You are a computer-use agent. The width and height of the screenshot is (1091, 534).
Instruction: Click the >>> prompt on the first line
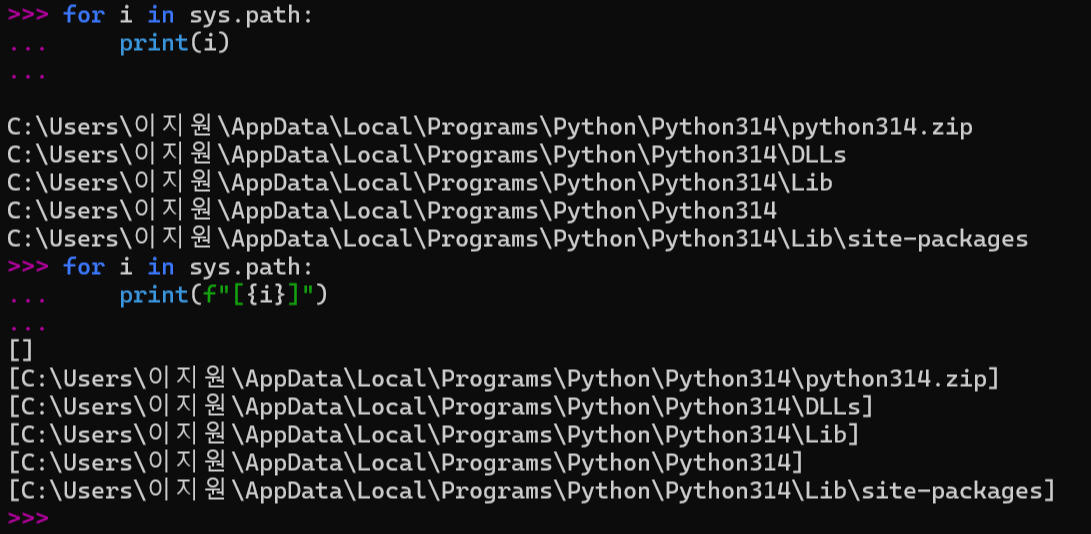(28, 15)
